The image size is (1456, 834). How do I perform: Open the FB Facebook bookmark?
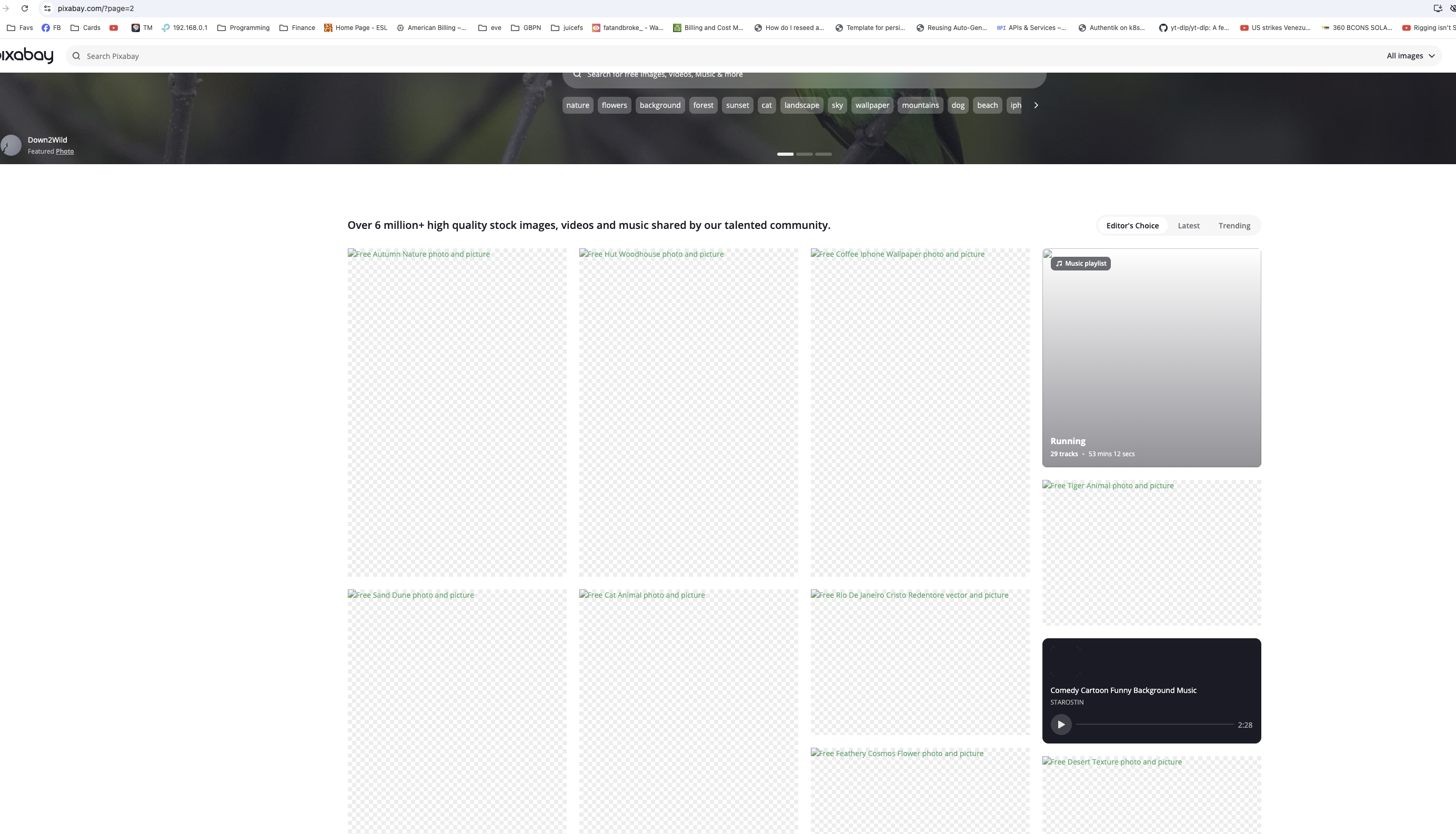pos(51,27)
